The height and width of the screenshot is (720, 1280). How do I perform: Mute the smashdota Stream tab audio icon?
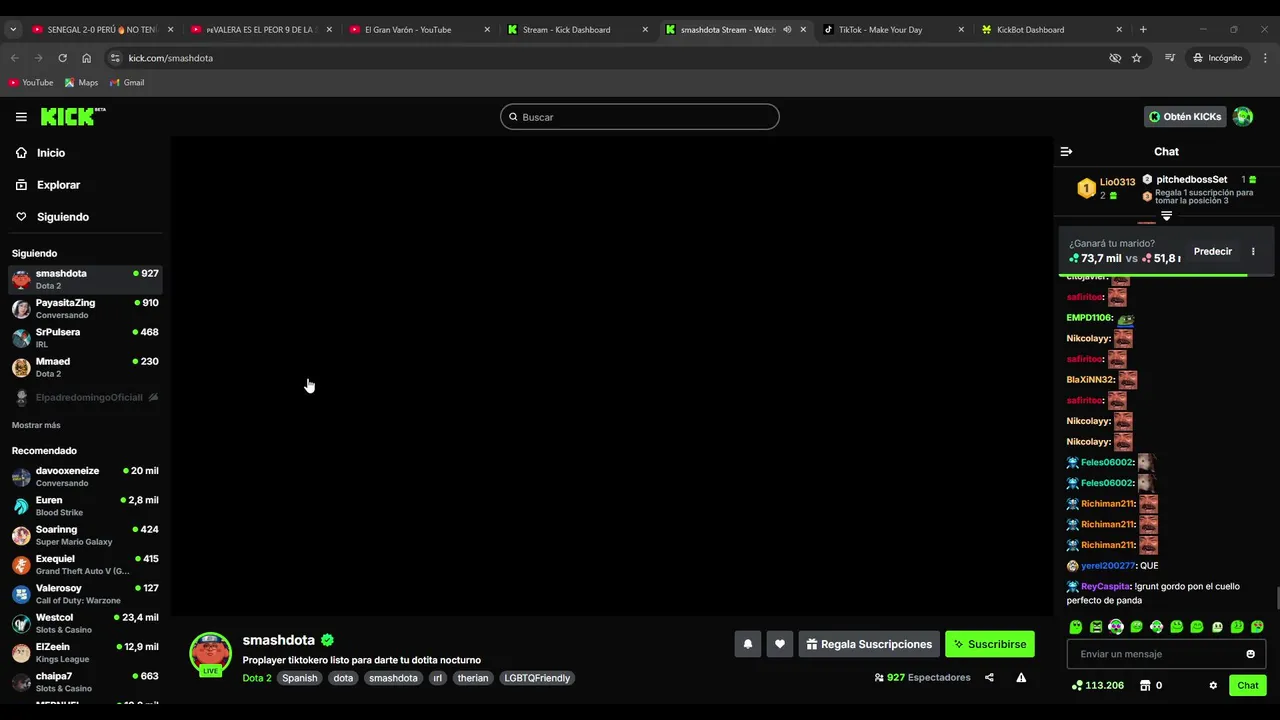(787, 30)
